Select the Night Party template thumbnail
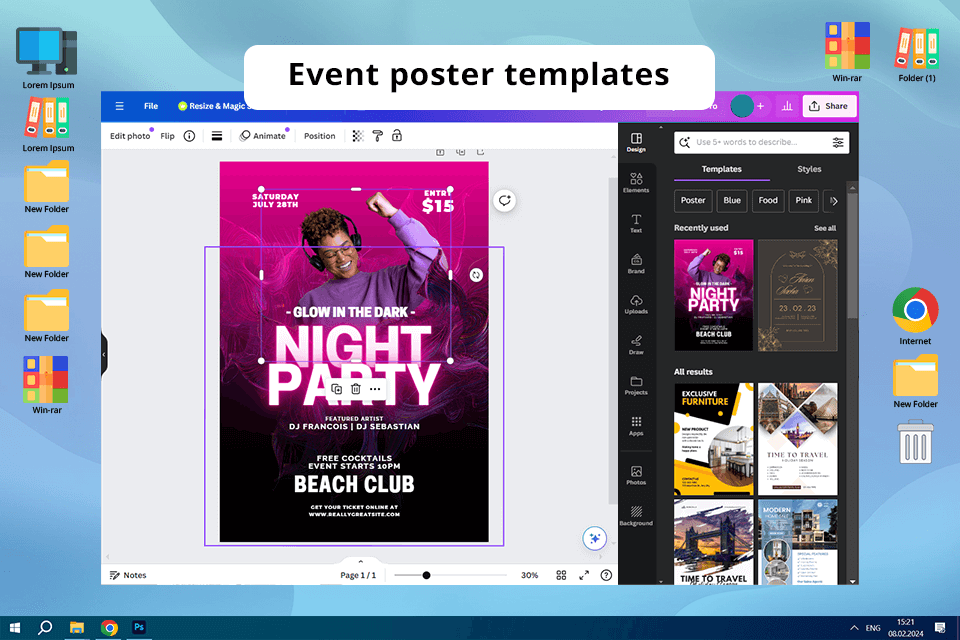The height and width of the screenshot is (640, 960). pyautogui.click(x=713, y=295)
